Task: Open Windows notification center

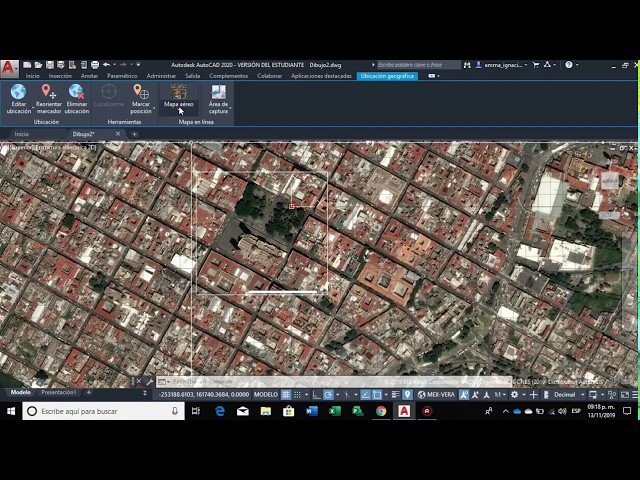Action: tap(627, 411)
